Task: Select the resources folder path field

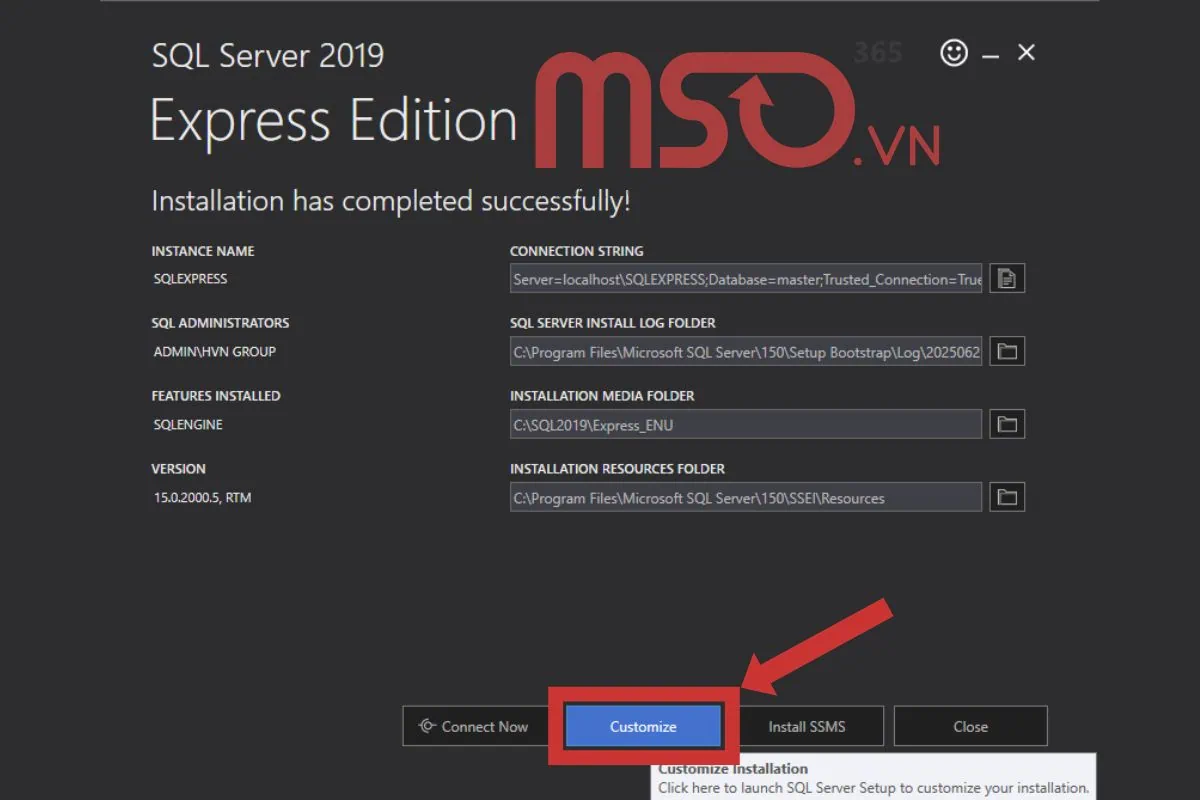Action: (745, 497)
